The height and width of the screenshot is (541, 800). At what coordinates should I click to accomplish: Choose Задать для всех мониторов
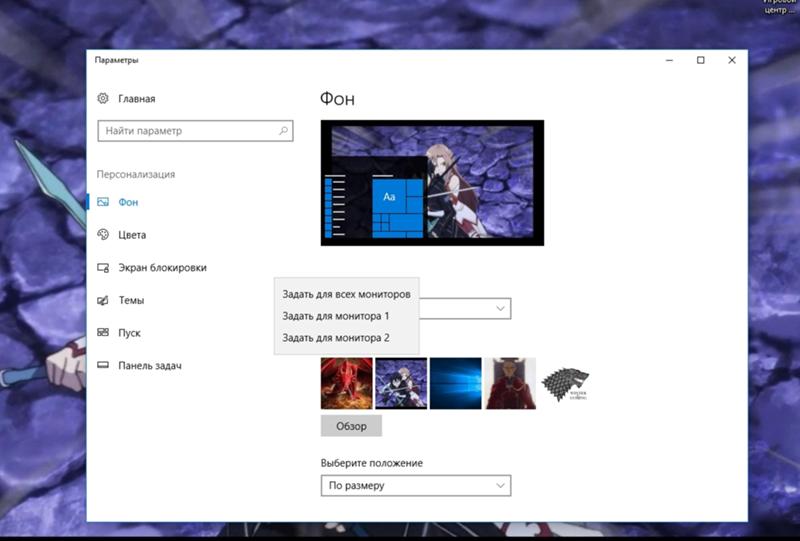pyautogui.click(x=346, y=294)
